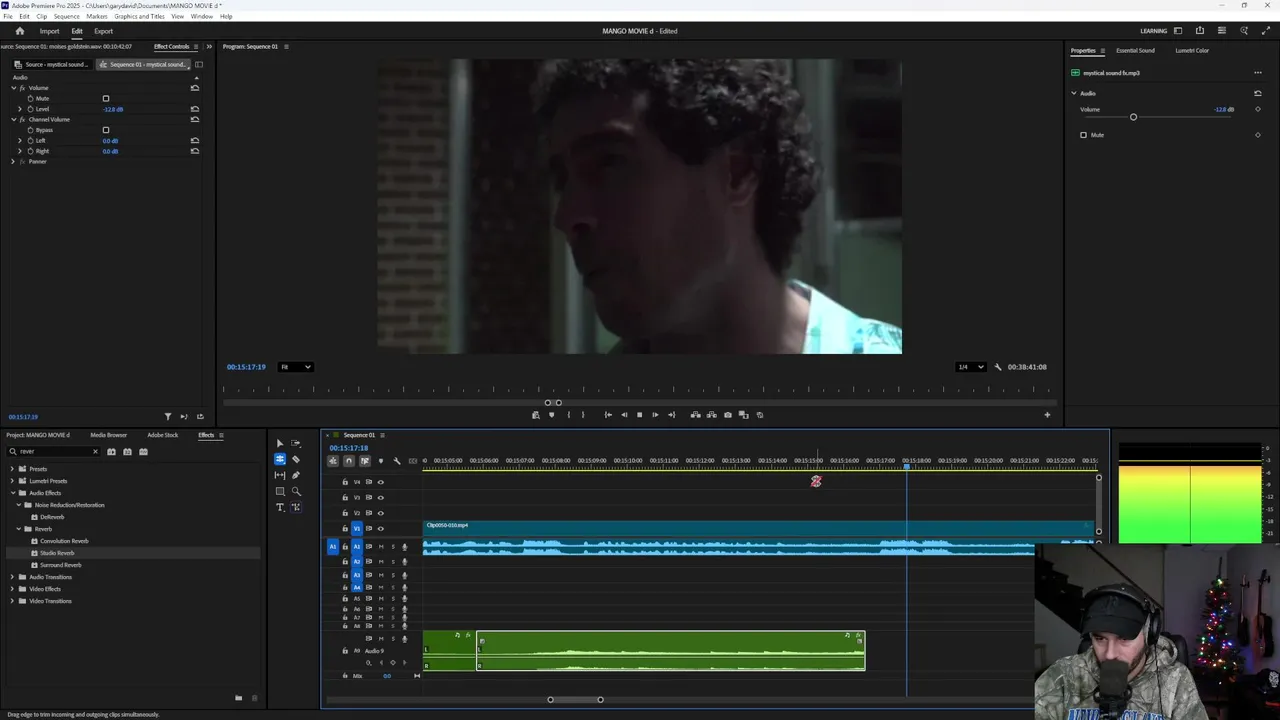Click the Learning workspace button
Screen dimensions: 1280x720
point(1153,31)
